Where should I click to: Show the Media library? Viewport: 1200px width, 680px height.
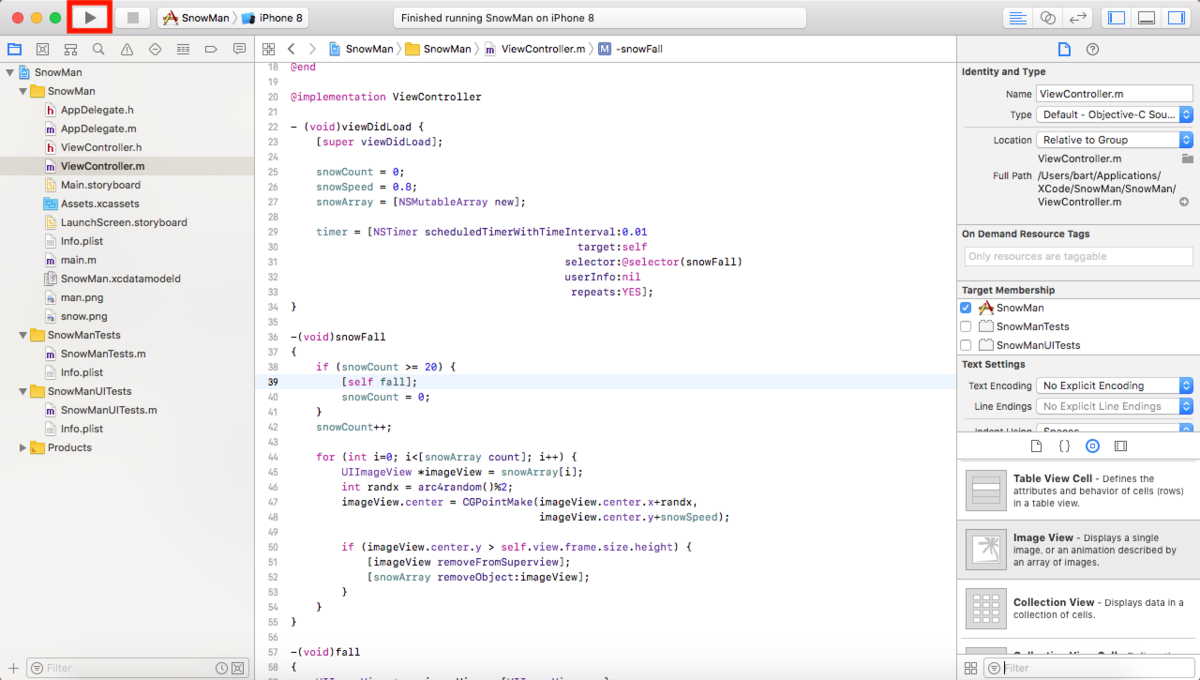(x=1121, y=446)
